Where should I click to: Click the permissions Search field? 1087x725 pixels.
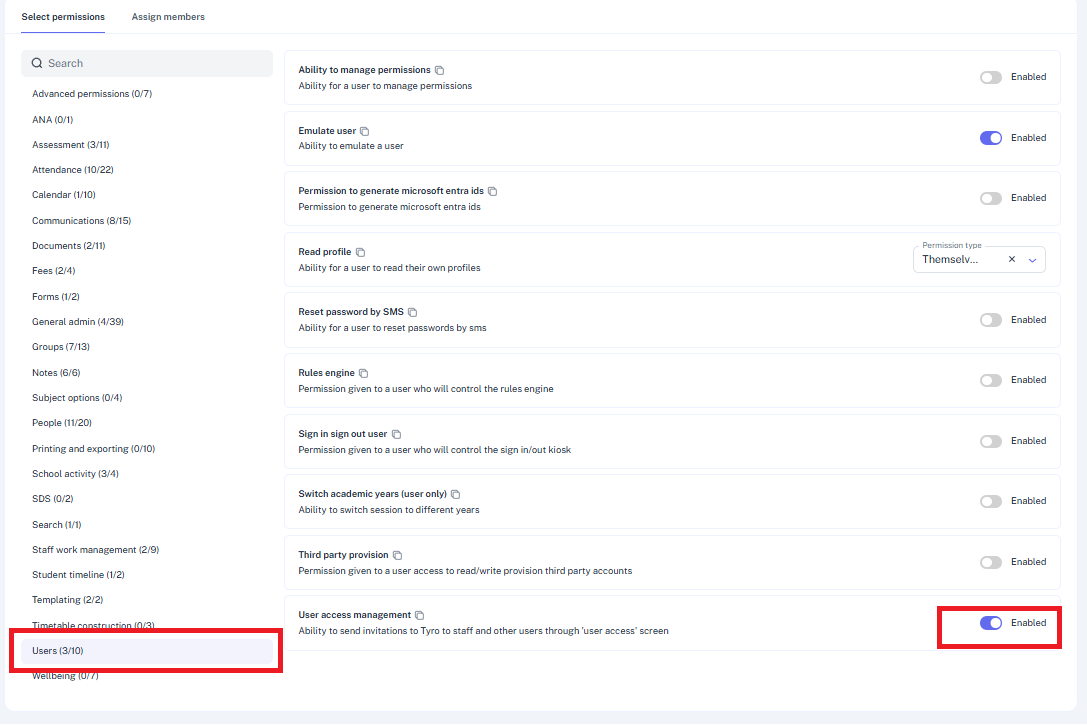click(x=147, y=63)
